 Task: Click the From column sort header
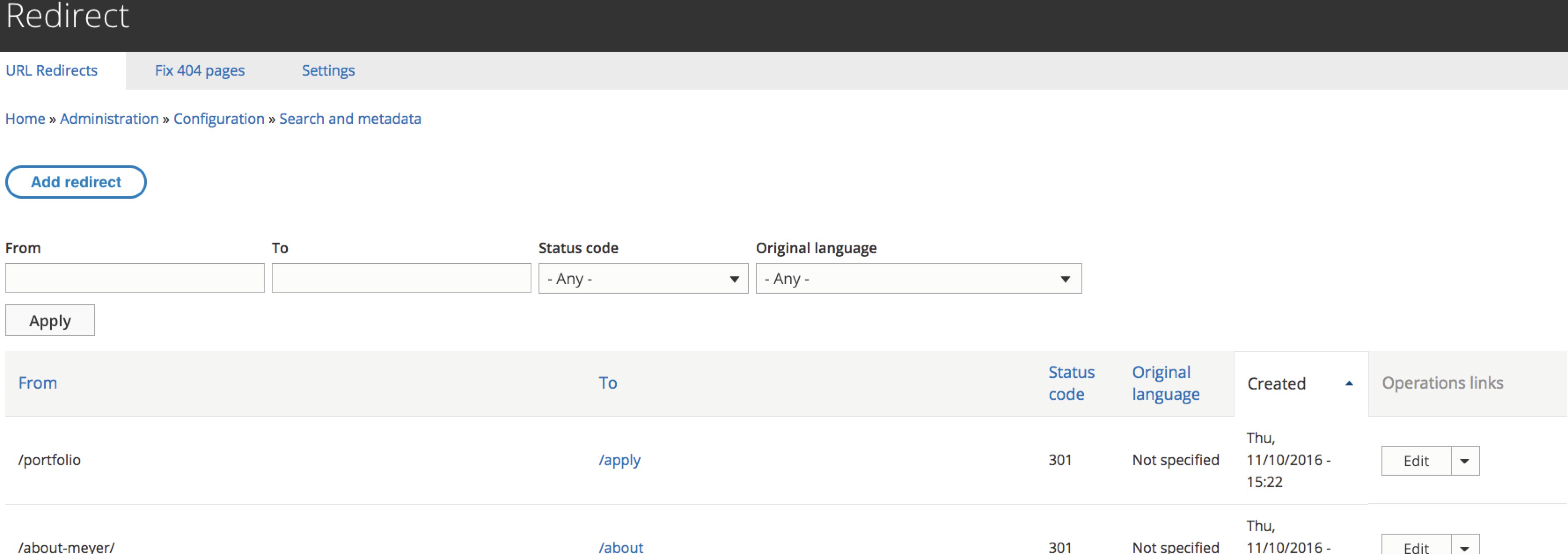[x=37, y=382]
